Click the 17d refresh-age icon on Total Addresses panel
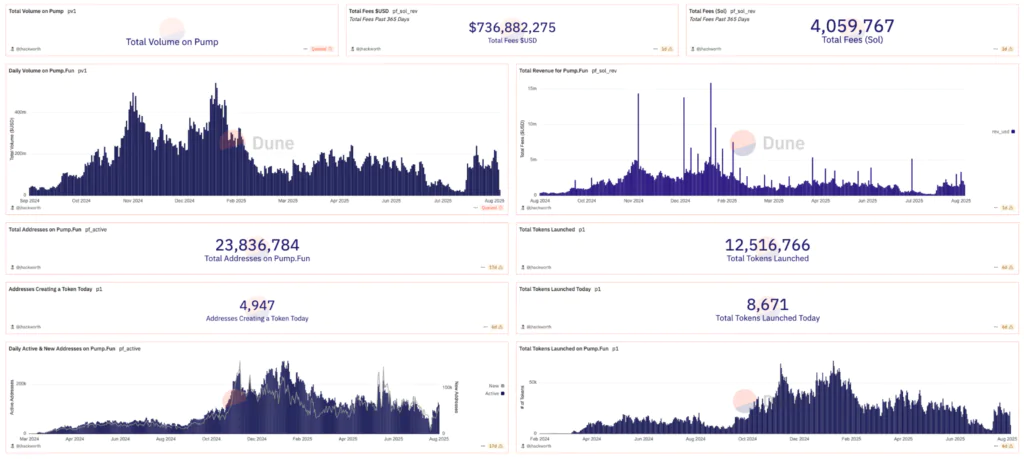This screenshot has width=1024, height=459. tap(494, 268)
